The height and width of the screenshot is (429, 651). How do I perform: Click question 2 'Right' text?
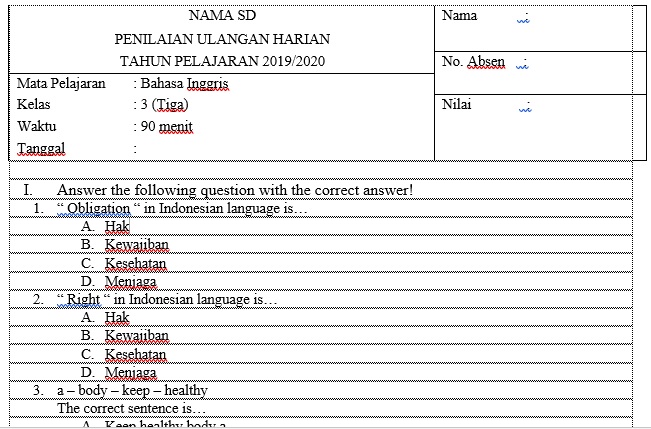(167, 299)
